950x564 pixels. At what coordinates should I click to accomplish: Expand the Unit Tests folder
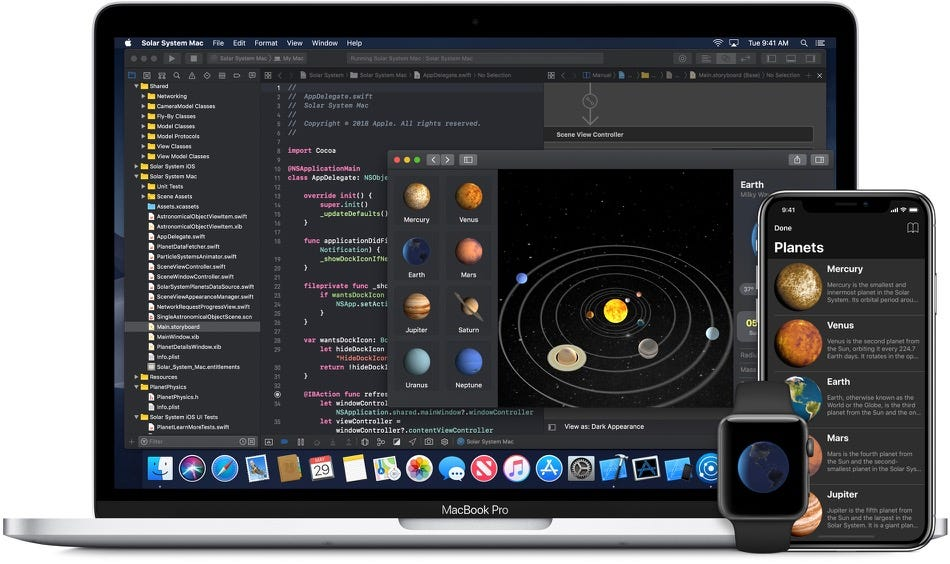click(x=144, y=187)
